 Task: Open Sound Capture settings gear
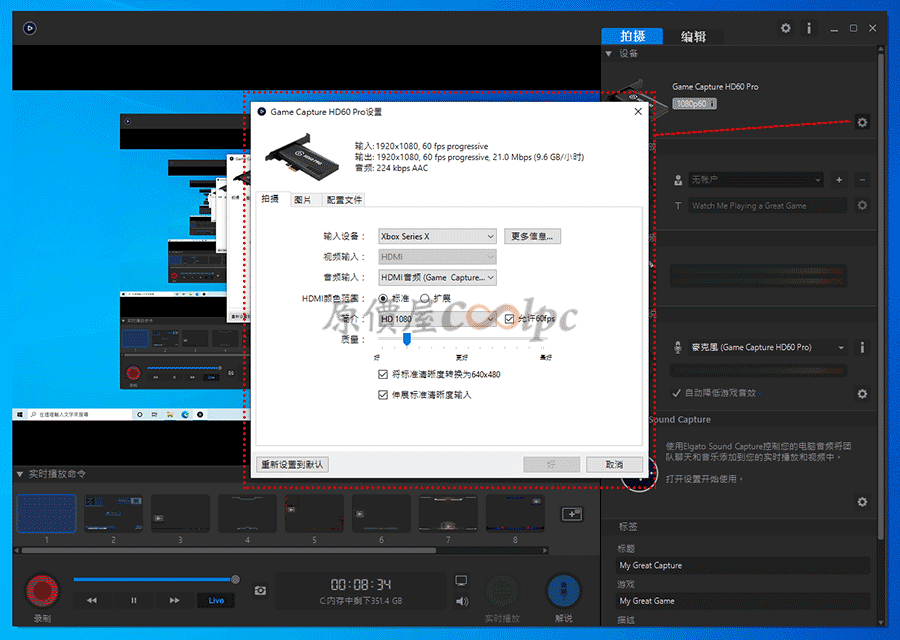(x=862, y=502)
